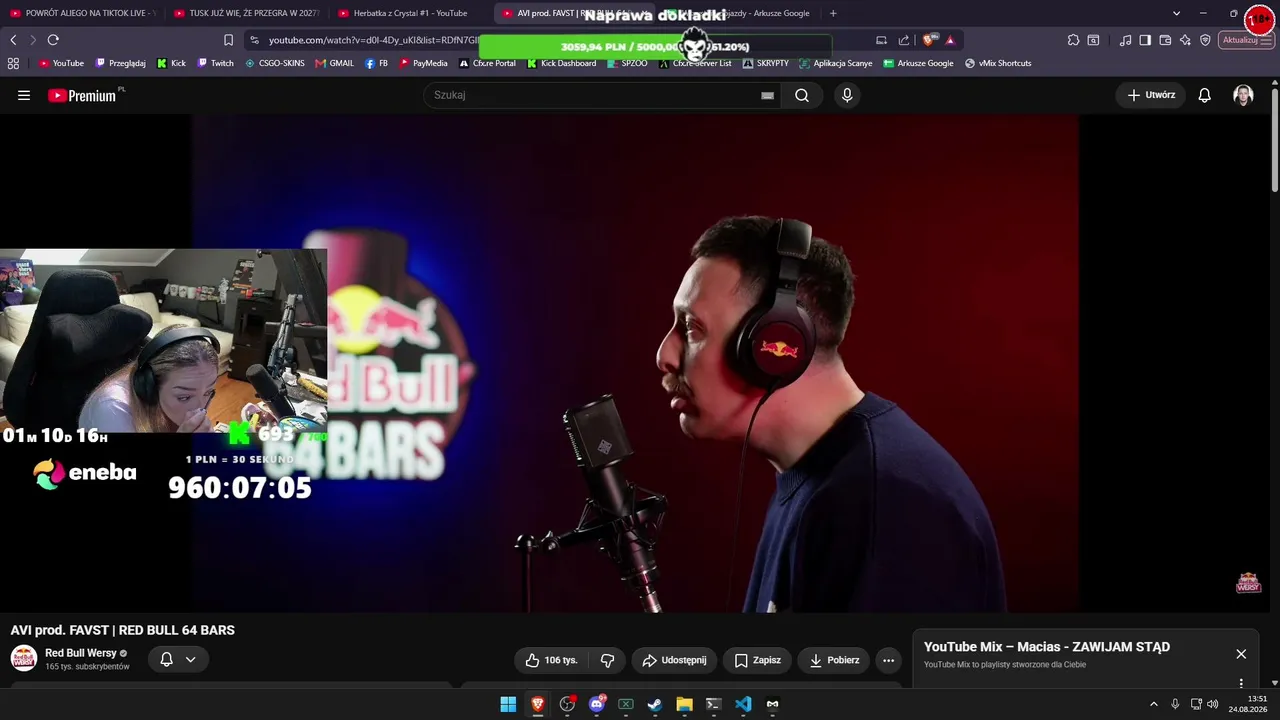Screen dimensions: 1280x720
Task: Open Discord from the taskbar
Action: pos(597,704)
